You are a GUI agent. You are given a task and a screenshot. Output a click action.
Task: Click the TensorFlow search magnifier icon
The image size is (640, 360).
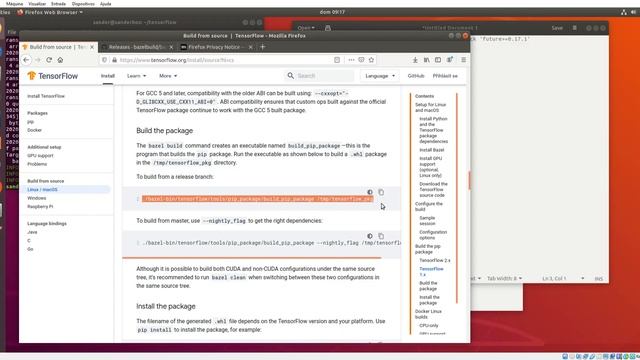tap(291, 76)
